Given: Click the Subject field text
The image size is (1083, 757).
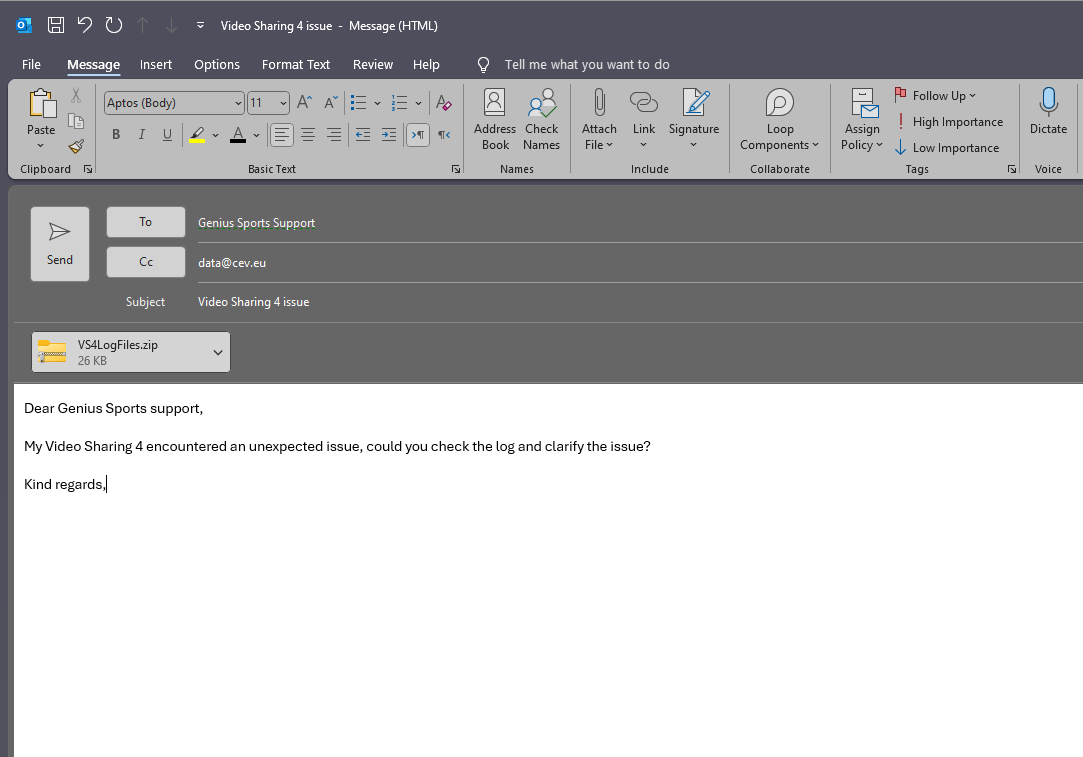Looking at the screenshot, I should click(253, 302).
